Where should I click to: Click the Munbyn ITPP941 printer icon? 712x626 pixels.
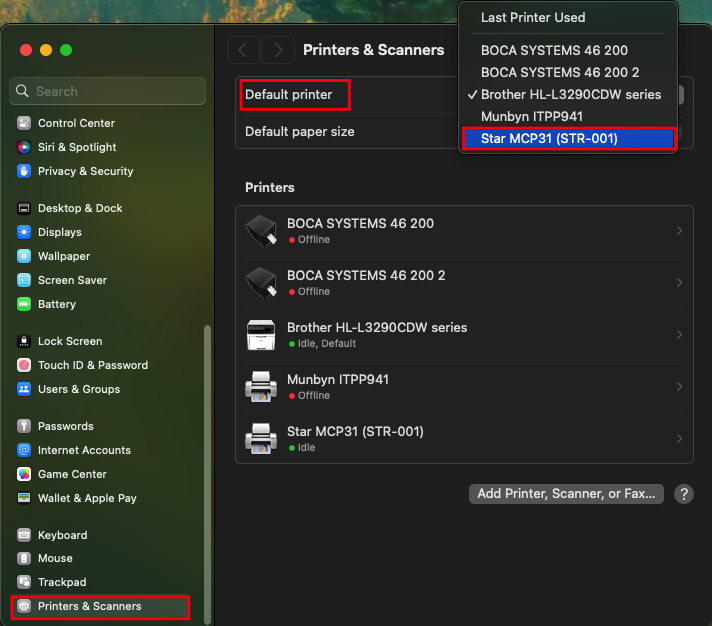261,387
